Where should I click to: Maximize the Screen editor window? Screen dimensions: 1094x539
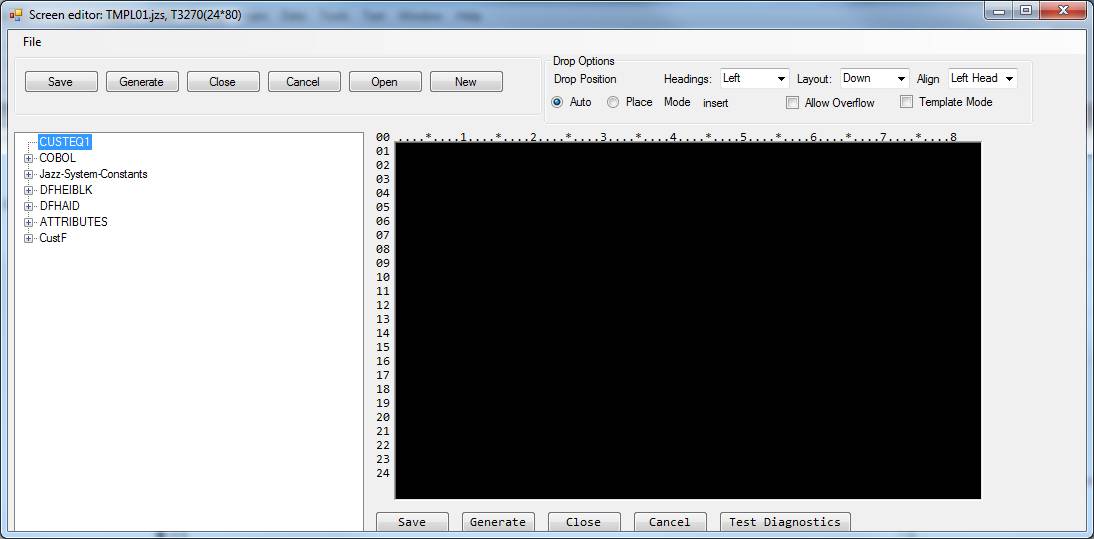click(1026, 10)
